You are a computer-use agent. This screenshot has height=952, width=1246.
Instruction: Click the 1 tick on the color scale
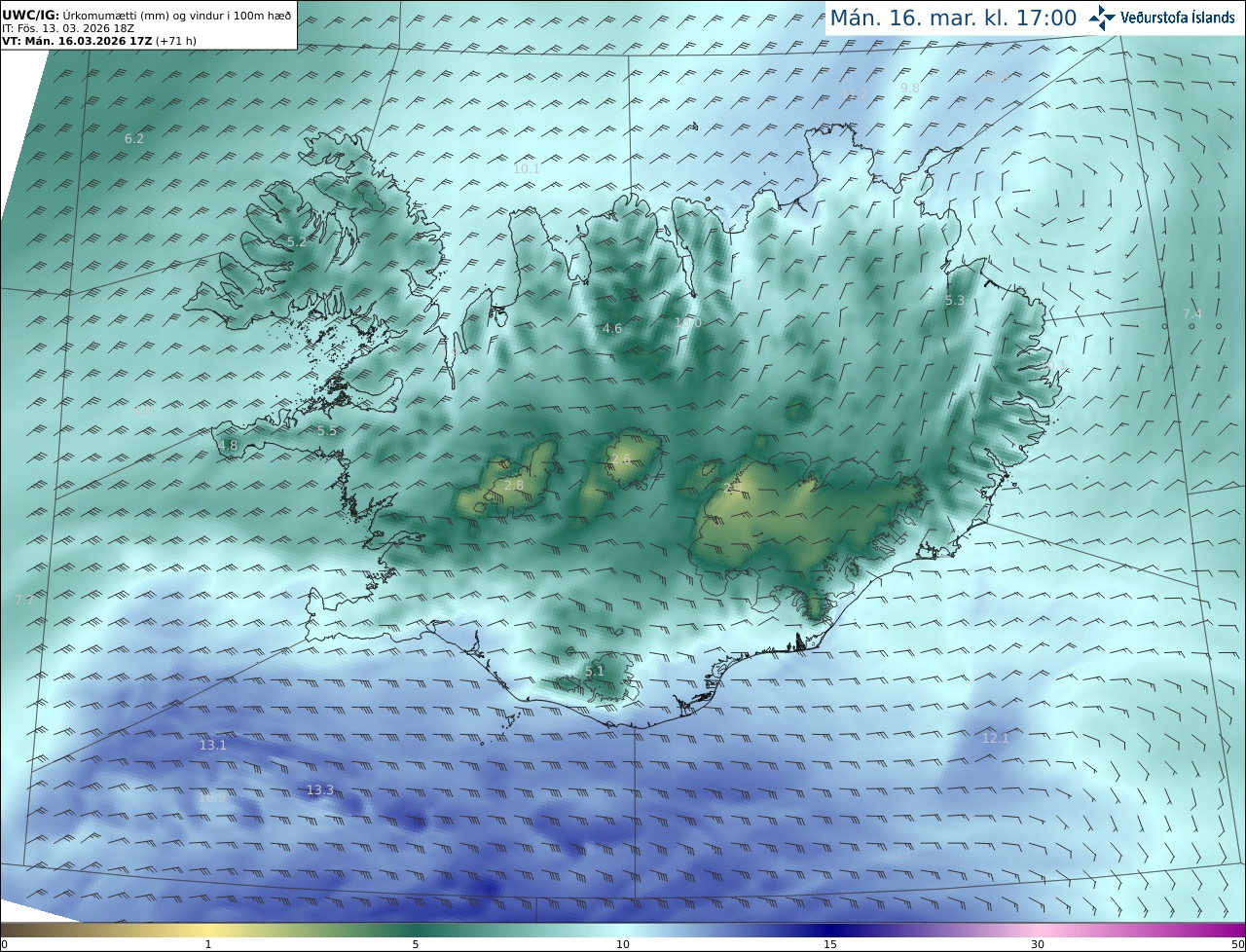pos(208,944)
